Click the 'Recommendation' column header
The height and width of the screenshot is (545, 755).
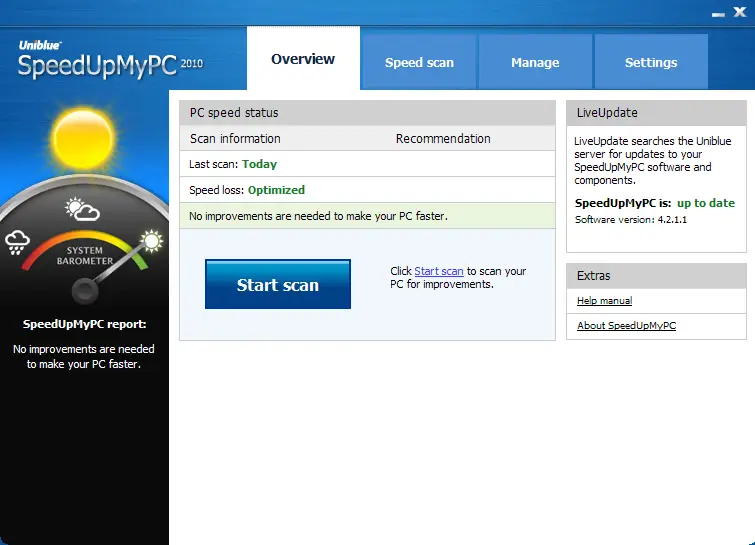(x=443, y=139)
